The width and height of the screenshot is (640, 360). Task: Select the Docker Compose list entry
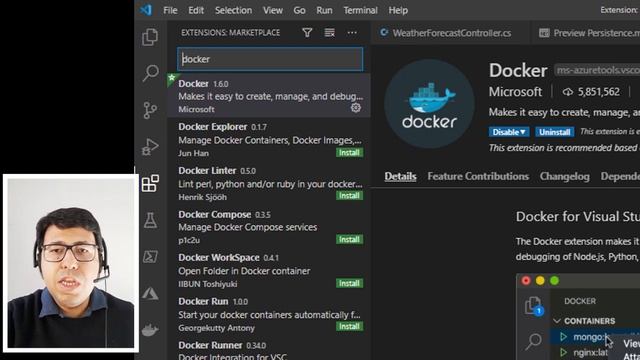click(269, 227)
